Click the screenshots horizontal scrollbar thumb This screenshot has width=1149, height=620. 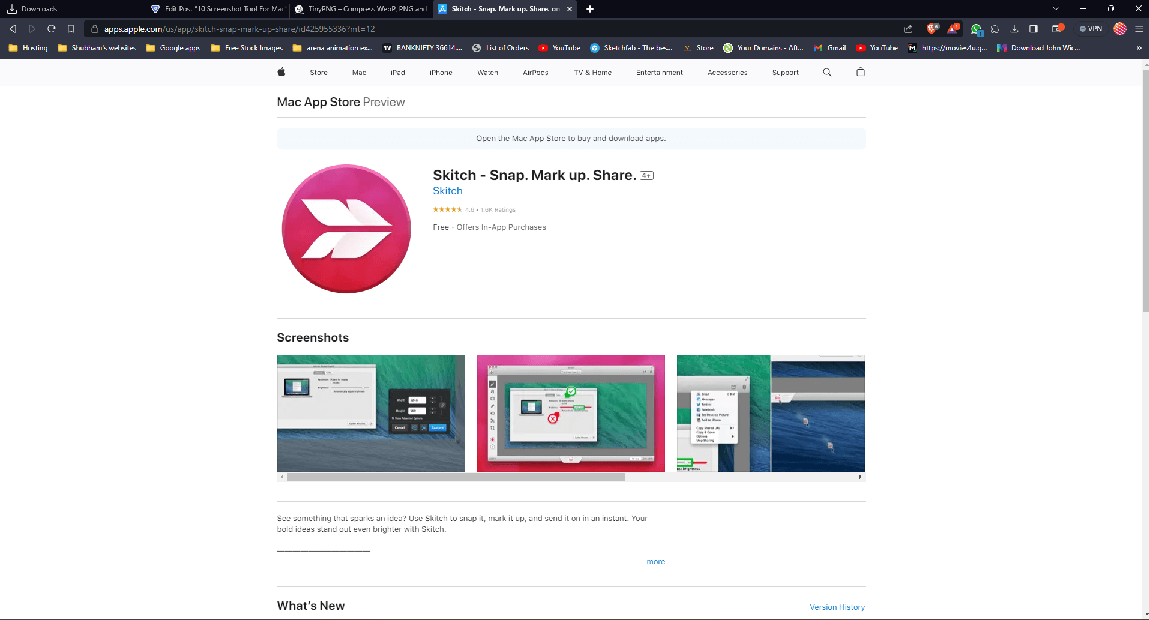(456, 477)
